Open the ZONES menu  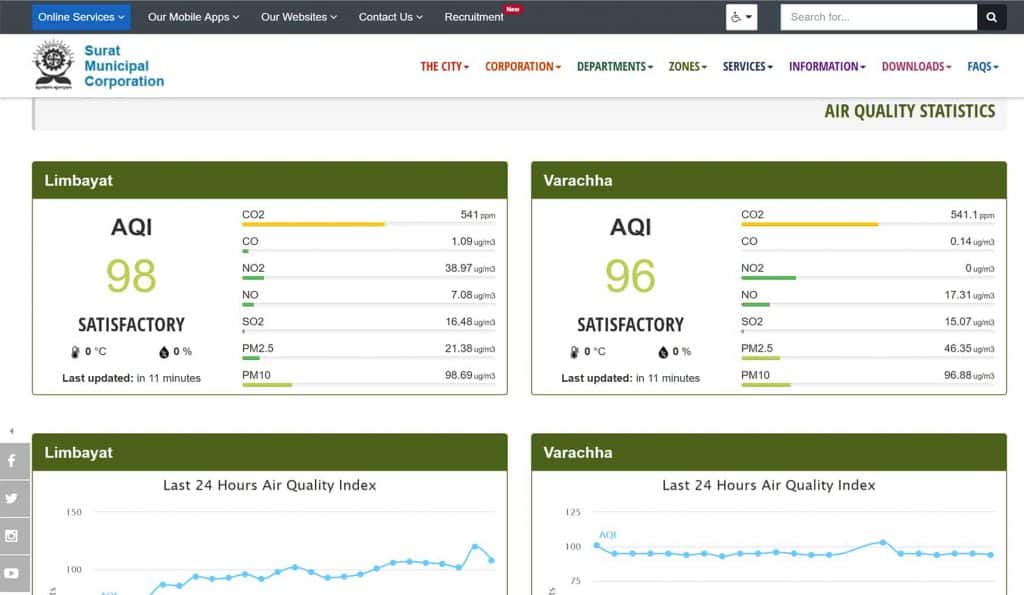click(x=686, y=66)
